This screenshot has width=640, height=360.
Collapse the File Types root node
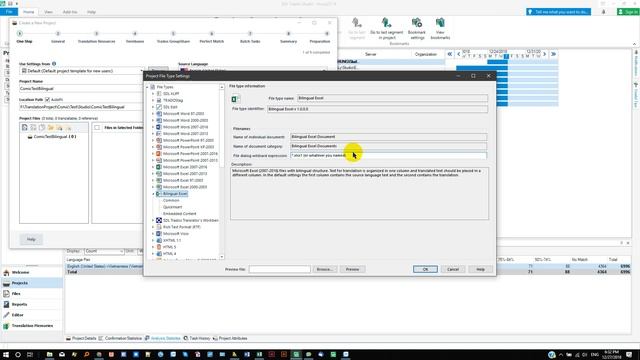pos(147,87)
